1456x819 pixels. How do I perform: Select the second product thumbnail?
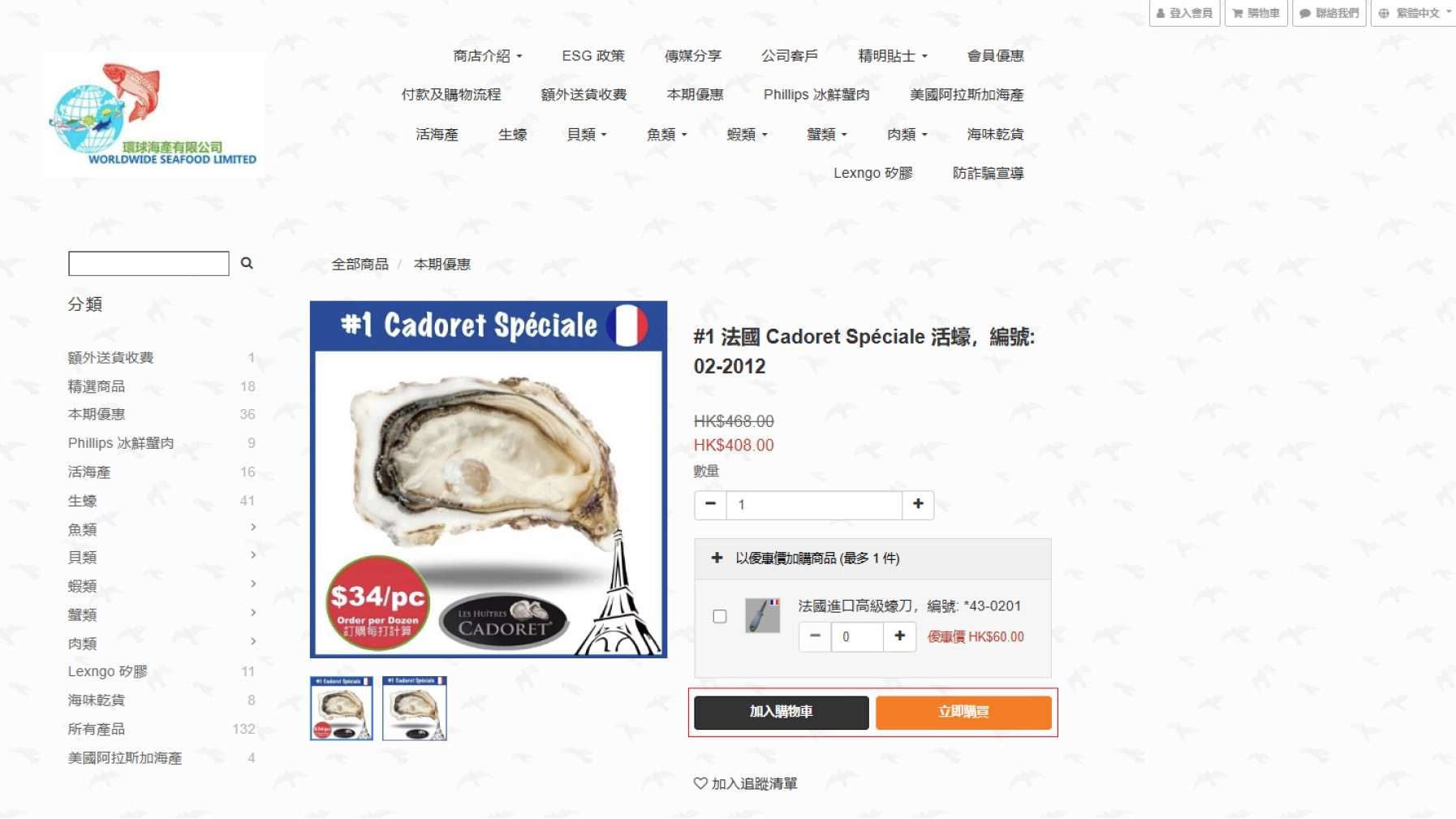coord(415,708)
